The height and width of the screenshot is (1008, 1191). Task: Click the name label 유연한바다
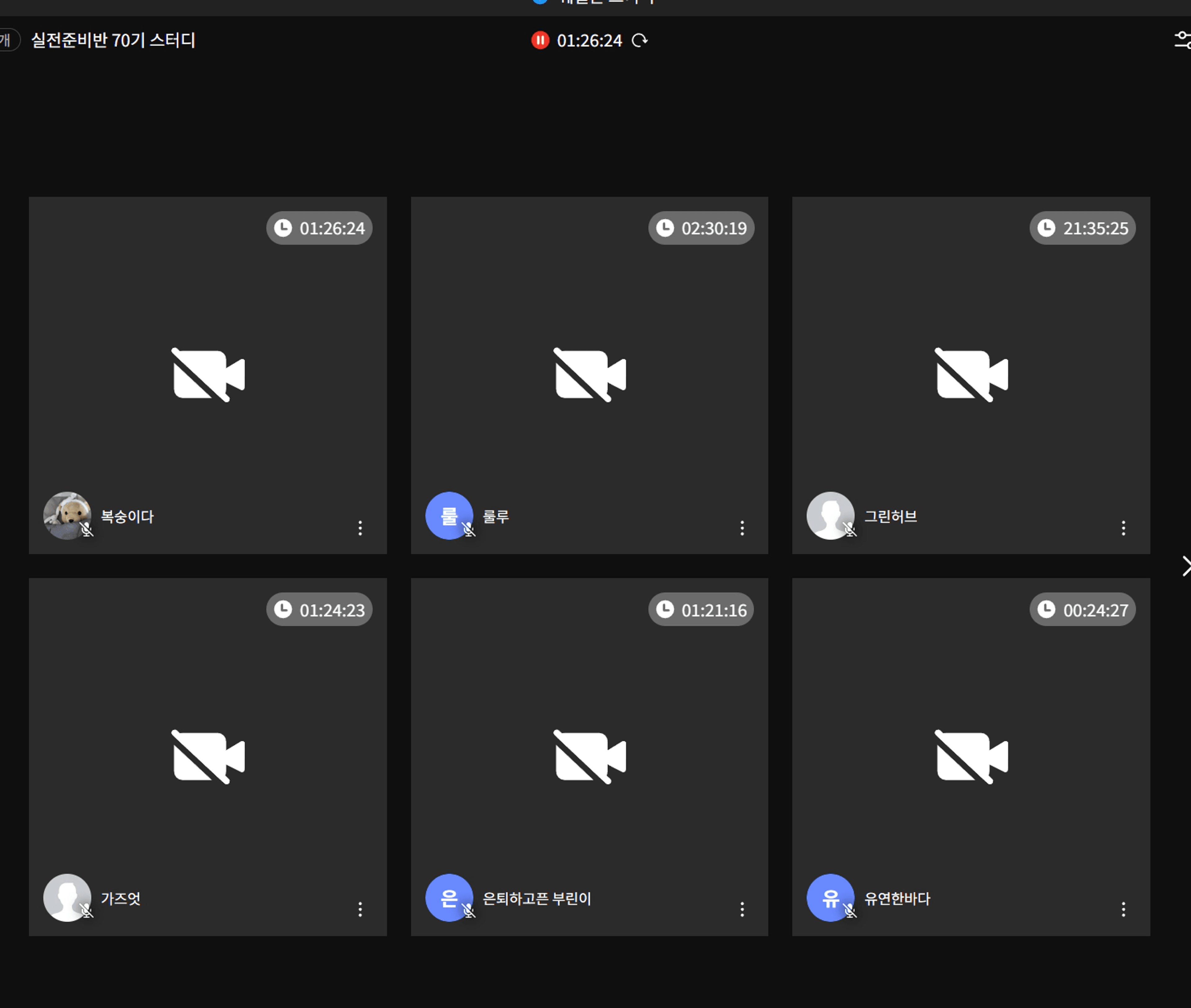897,898
